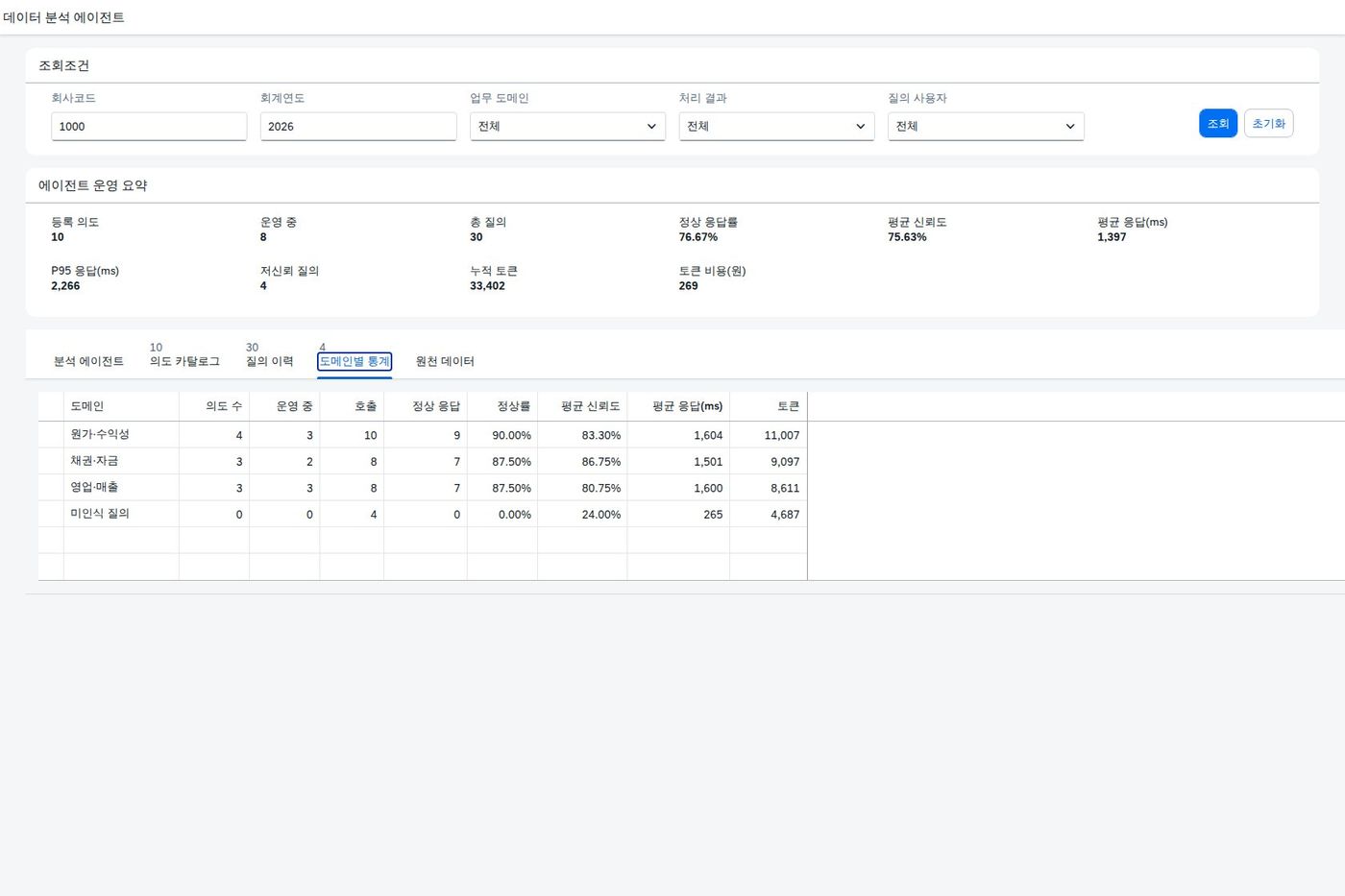Click the 평균 신뢰도 column header in table
Screen dimensions: 1345x896
point(582,406)
